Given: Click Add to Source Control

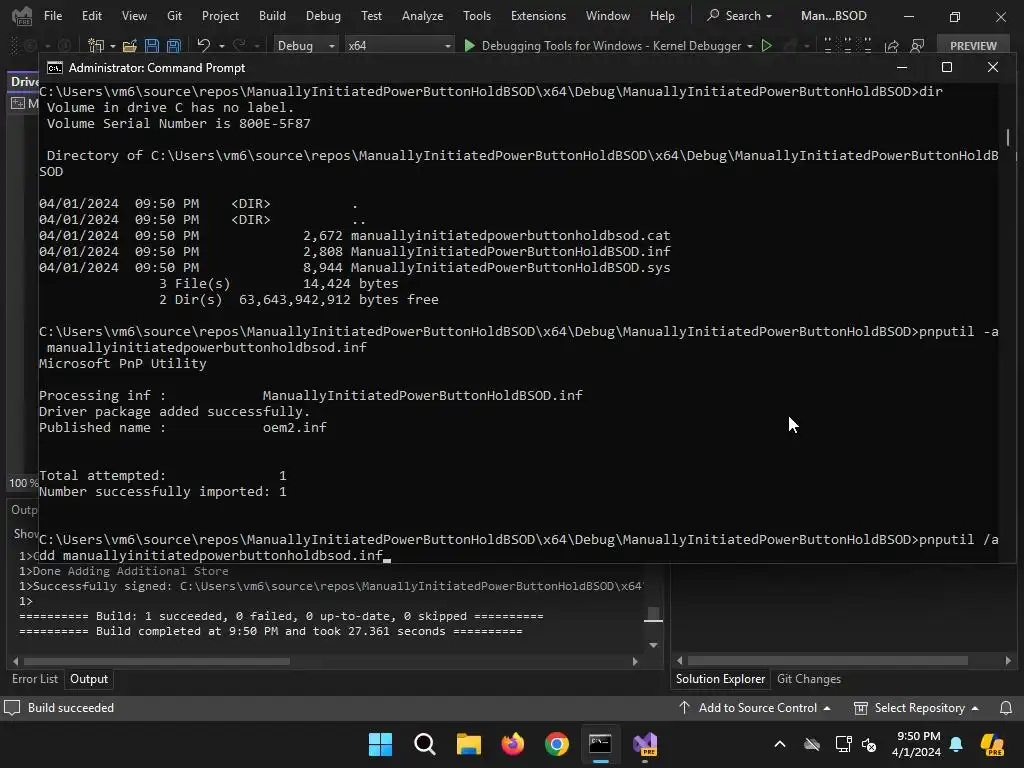Looking at the screenshot, I should coord(754,708).
